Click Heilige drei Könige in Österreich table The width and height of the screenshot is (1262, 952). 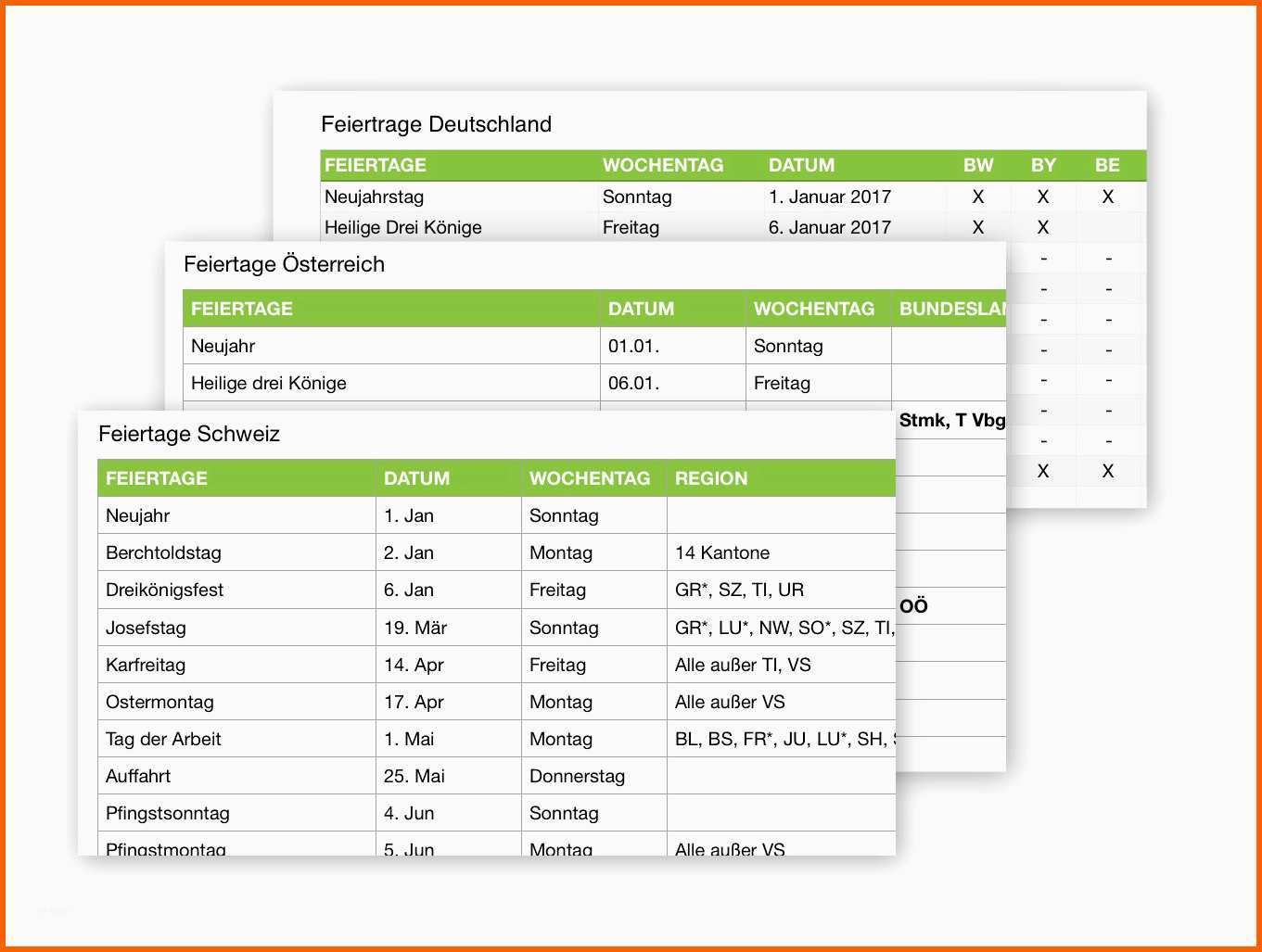[x=269, y=383]
